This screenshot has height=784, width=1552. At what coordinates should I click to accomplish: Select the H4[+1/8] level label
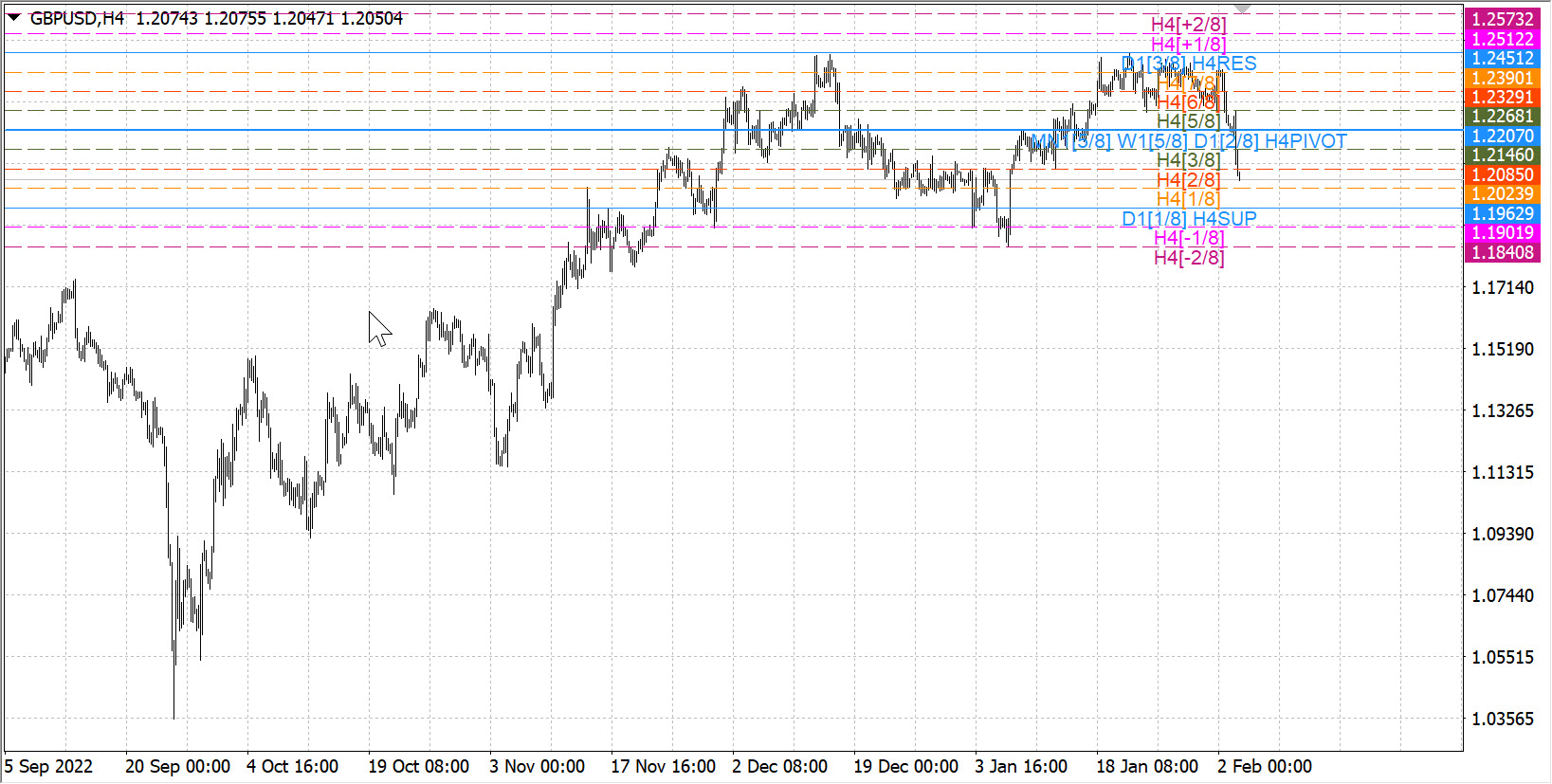(1189, 45)
